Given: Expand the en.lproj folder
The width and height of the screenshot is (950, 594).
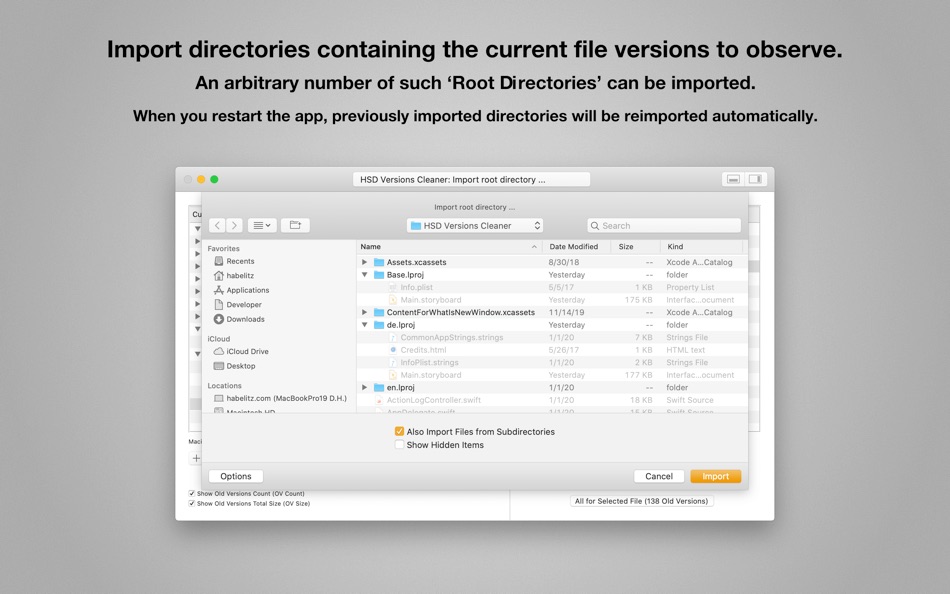Looking at the screenshot, I should 364,387.
